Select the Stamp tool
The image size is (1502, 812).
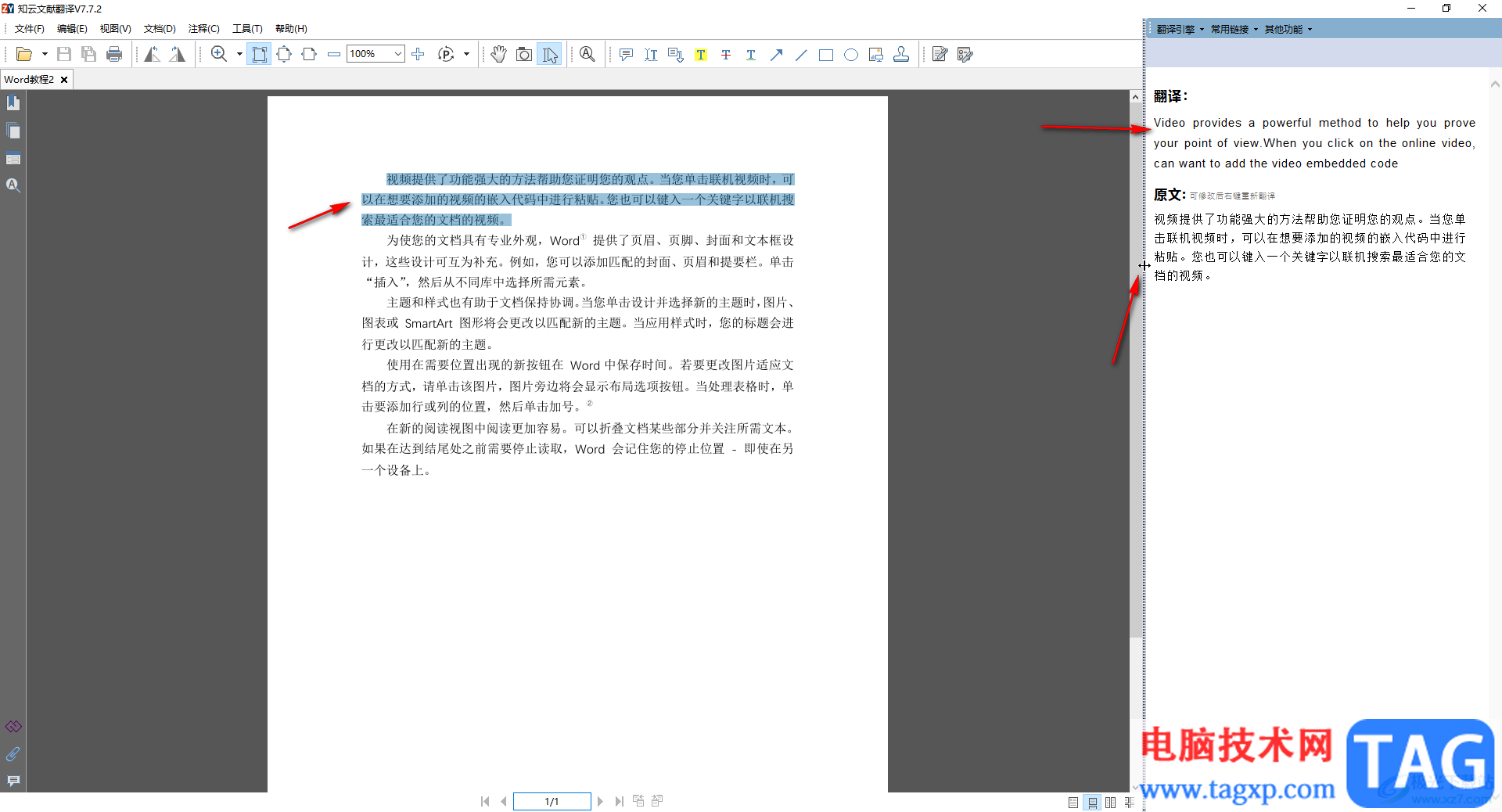pyautogui.click(x=901, y=54)
